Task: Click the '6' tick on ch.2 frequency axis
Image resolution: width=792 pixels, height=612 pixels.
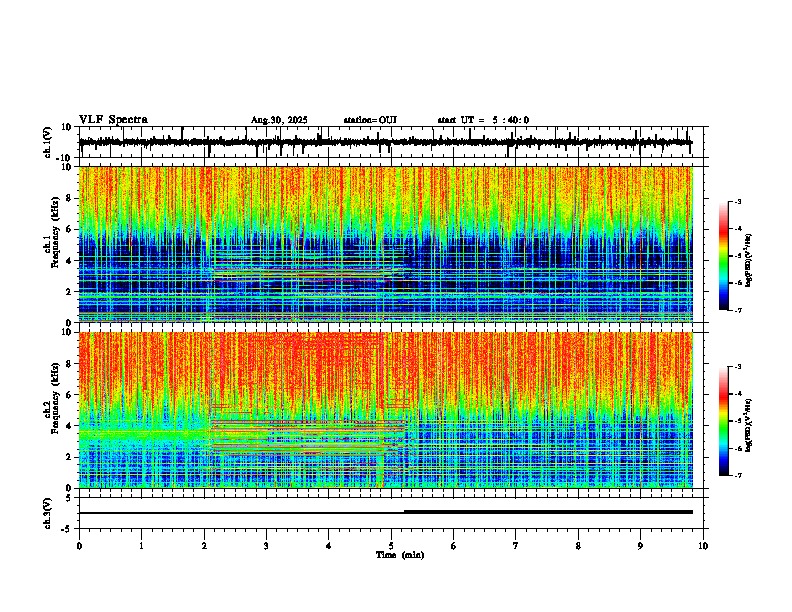Action: click(70, 395)
